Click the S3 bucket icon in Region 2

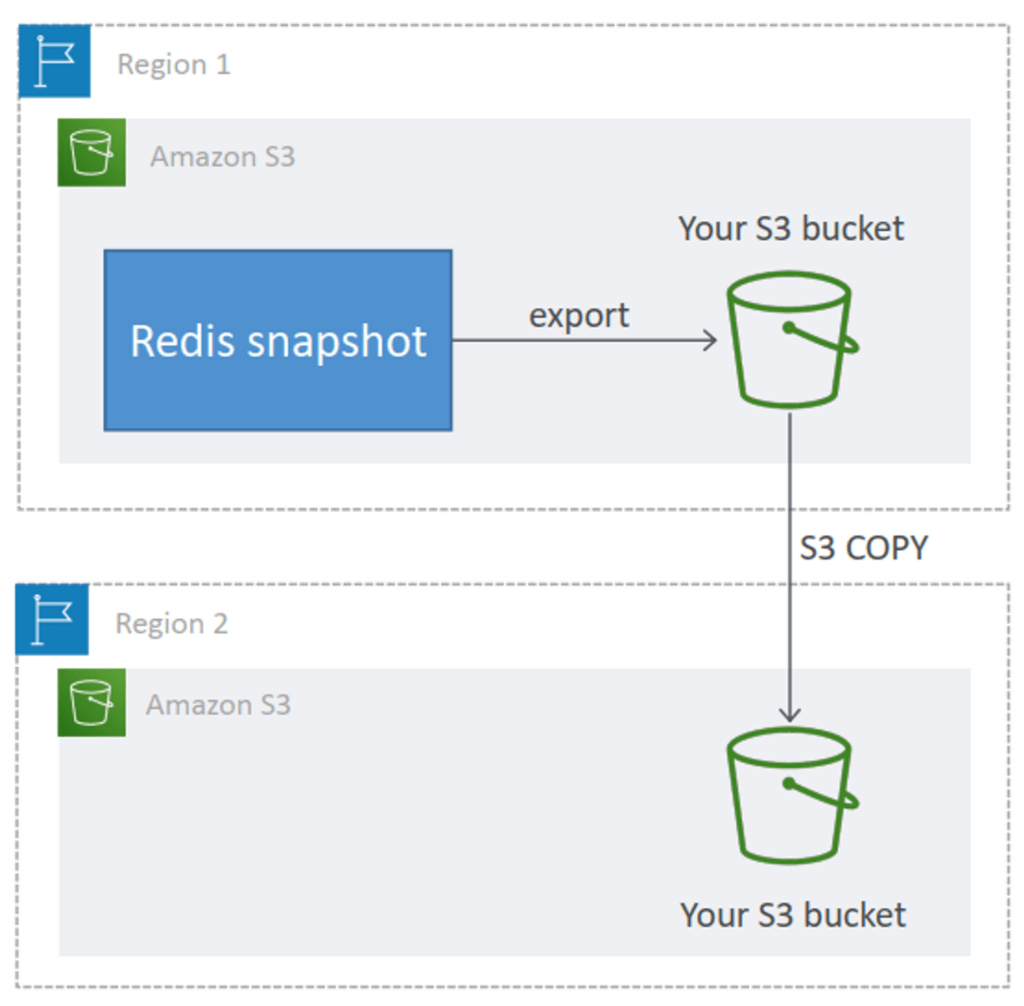pyautogui.click(x=792, y=796)
